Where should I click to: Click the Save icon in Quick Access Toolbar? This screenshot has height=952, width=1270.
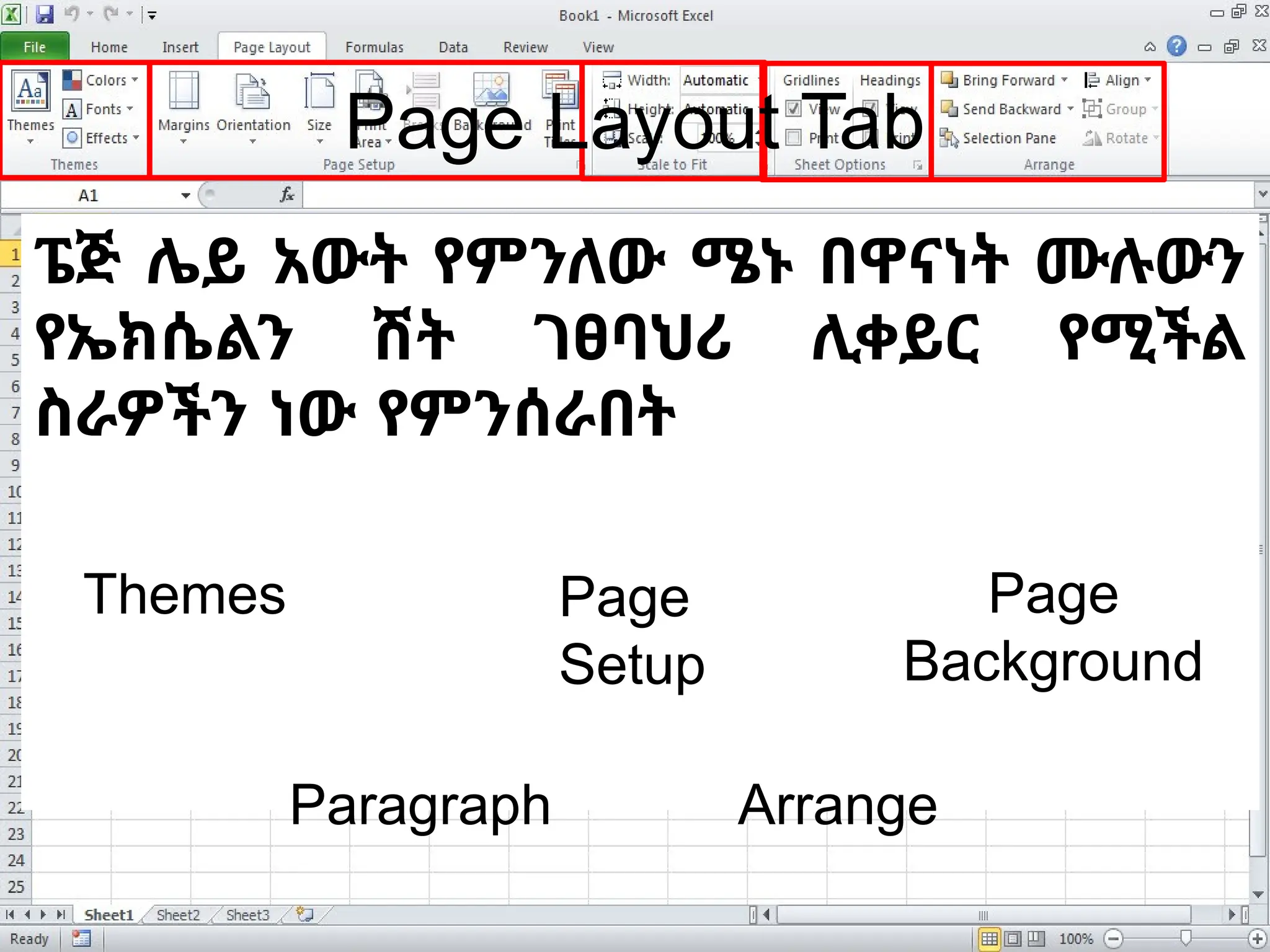(45, 14)
